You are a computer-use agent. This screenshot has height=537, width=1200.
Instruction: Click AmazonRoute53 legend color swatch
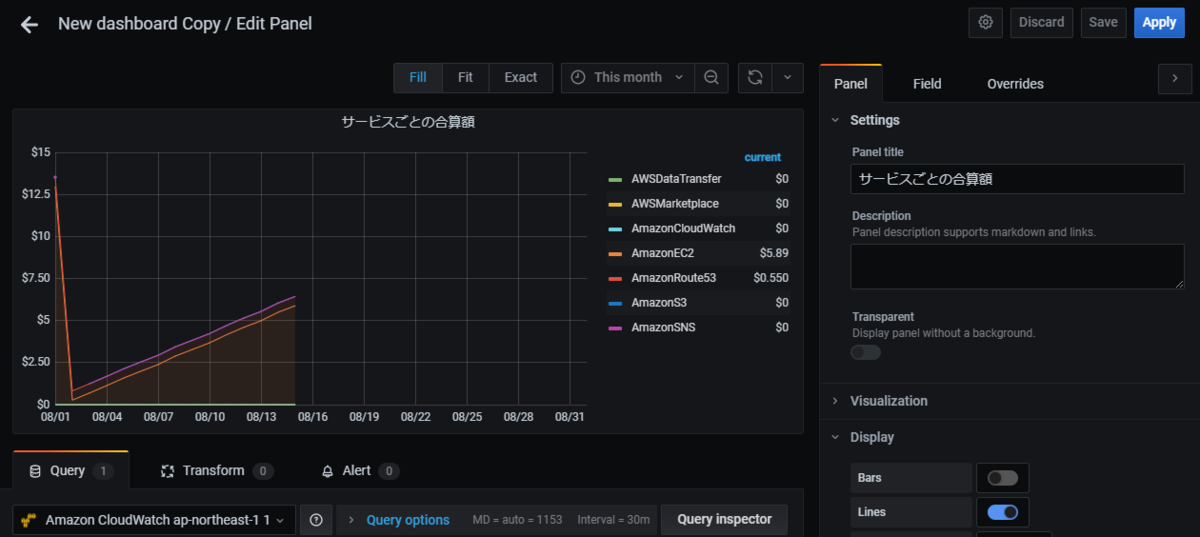point(615,278)
